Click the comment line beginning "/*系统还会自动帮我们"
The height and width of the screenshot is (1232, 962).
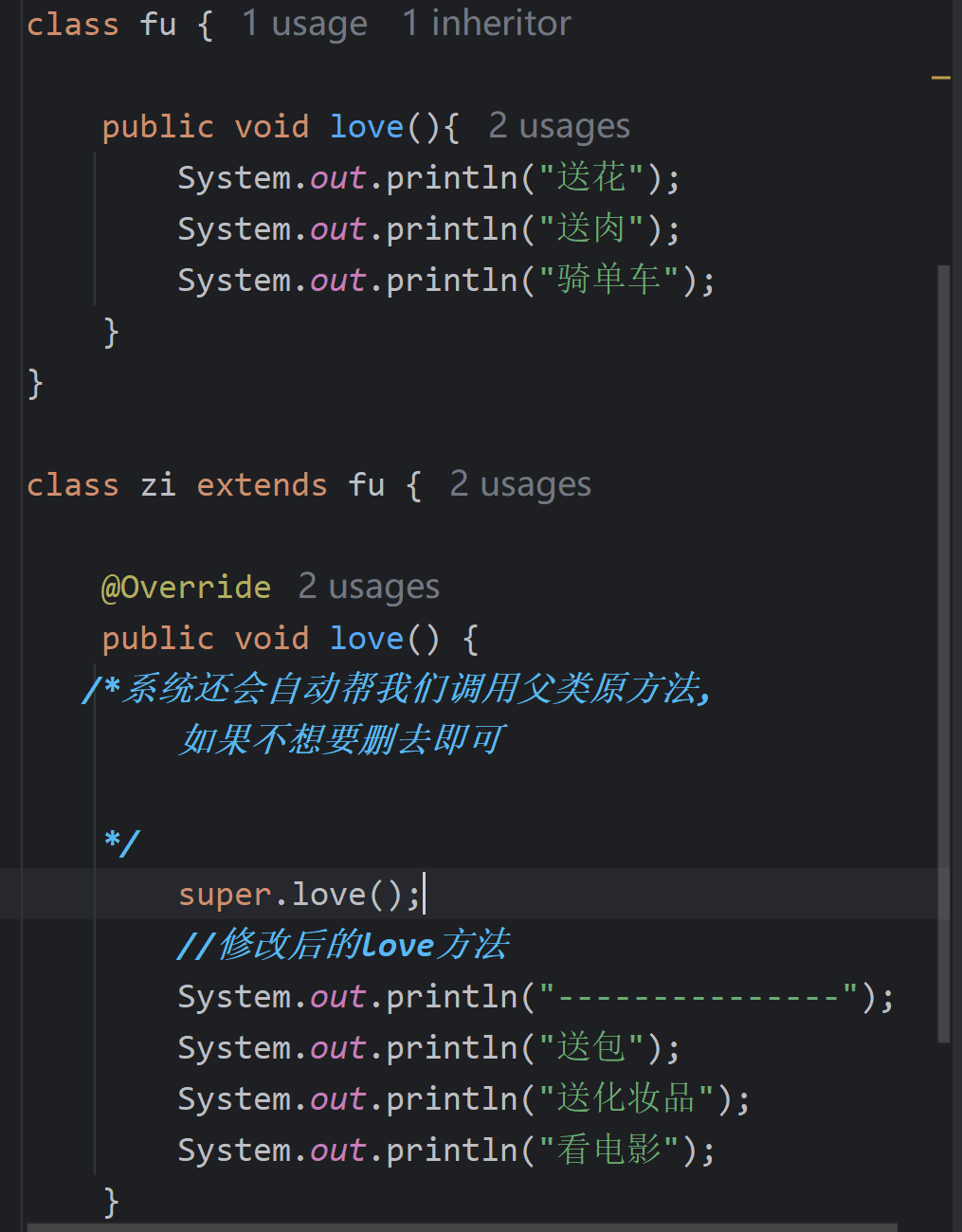[x=397, y=688]
